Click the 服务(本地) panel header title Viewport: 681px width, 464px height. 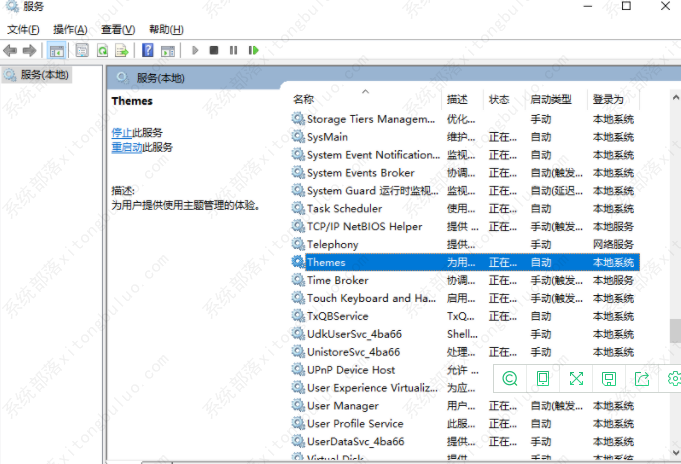[160, 78]
